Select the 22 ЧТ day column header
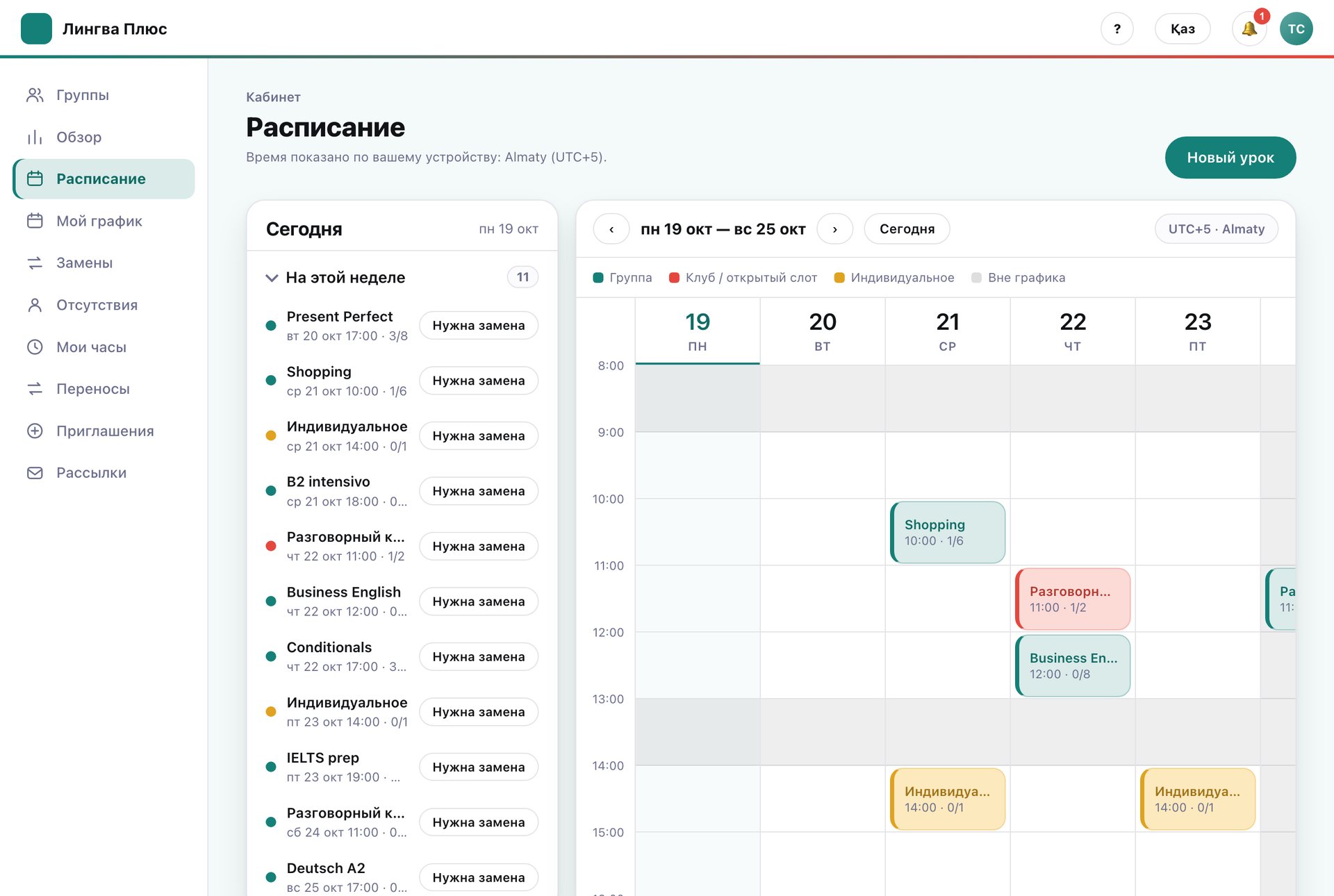 coord(1073,331)
